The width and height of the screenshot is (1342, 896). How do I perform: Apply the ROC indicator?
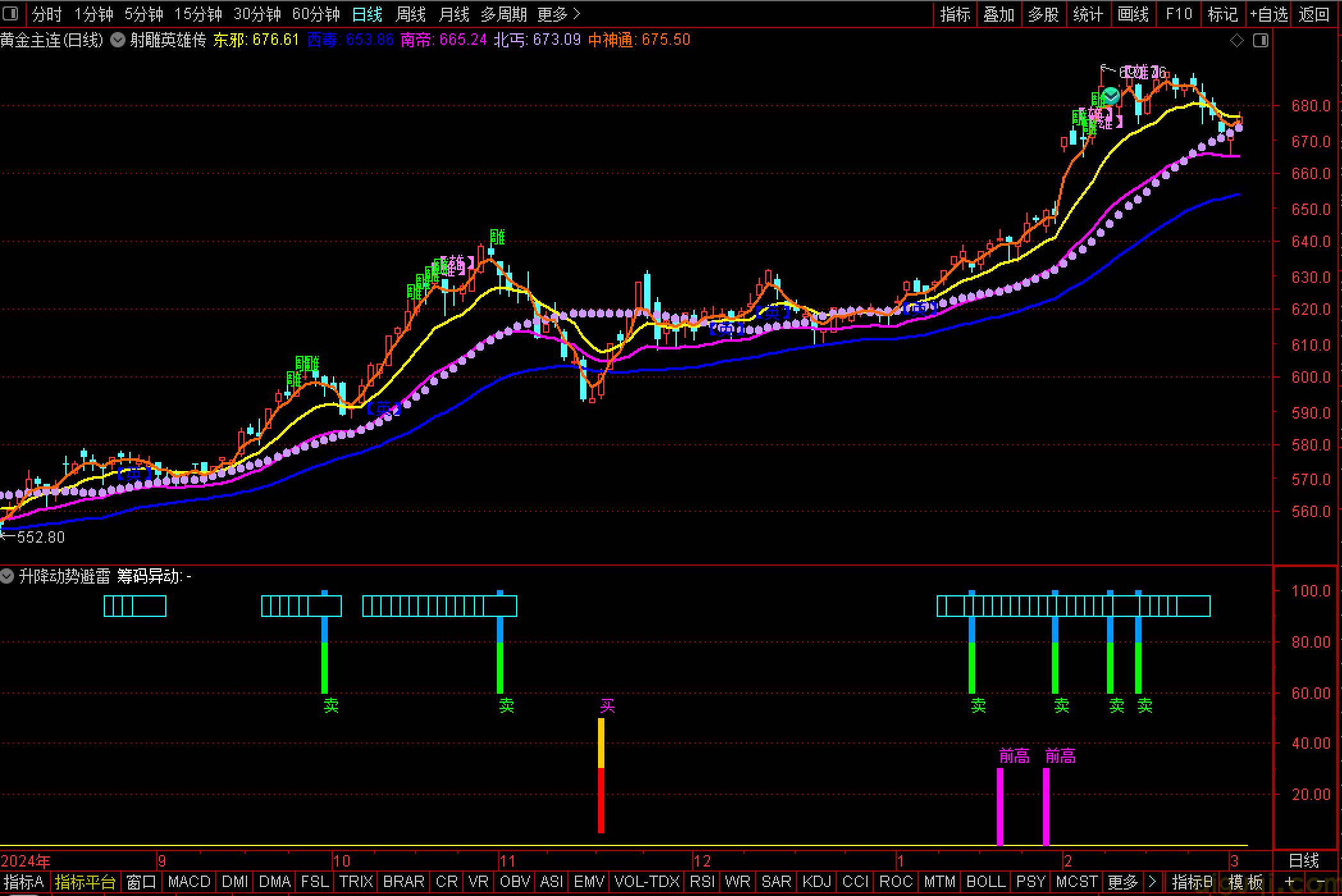(x=896, y=882)
